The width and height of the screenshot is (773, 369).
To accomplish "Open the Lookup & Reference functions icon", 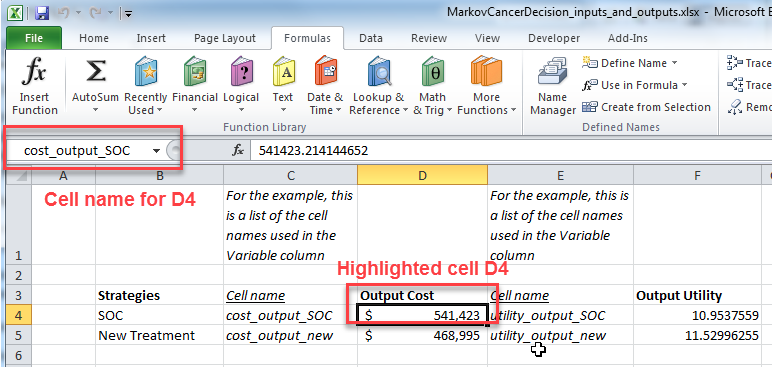I will pyautogui.click(x=379, y=72).
